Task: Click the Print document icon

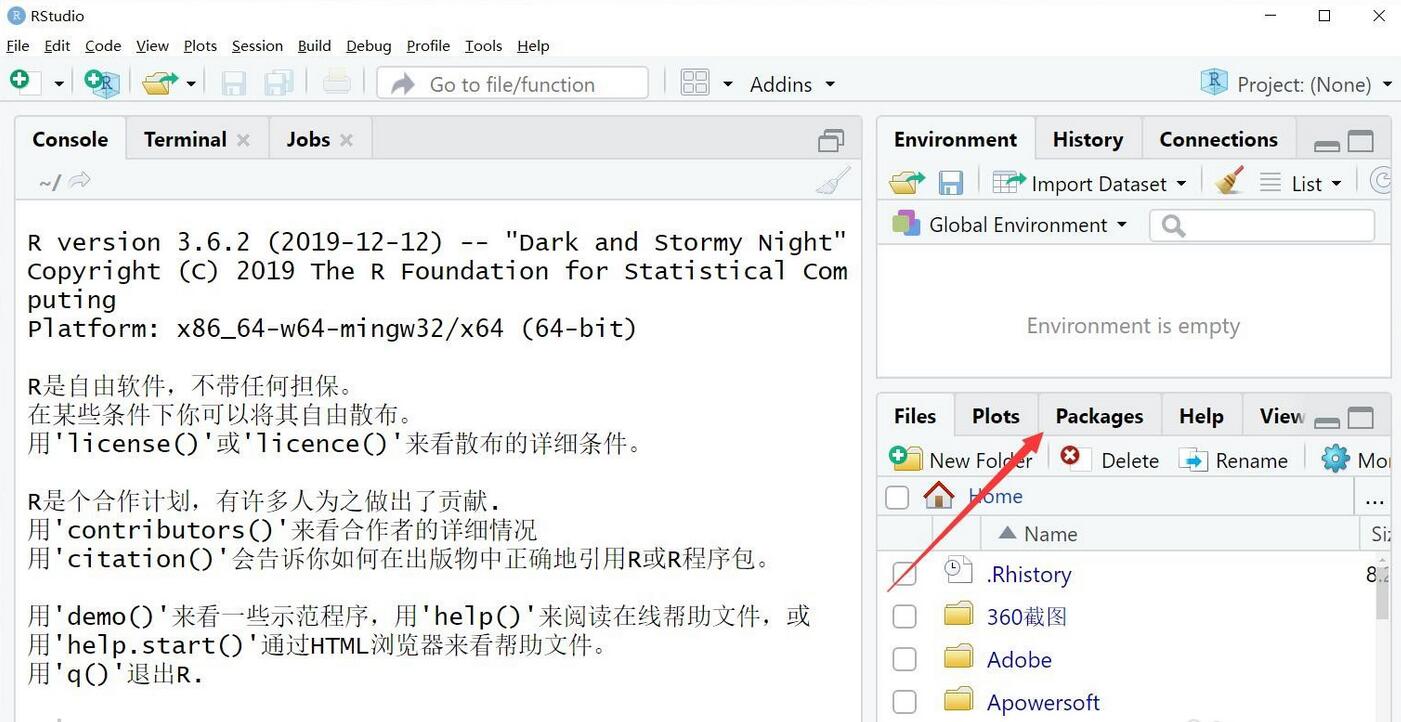Action: click(337, 83)
